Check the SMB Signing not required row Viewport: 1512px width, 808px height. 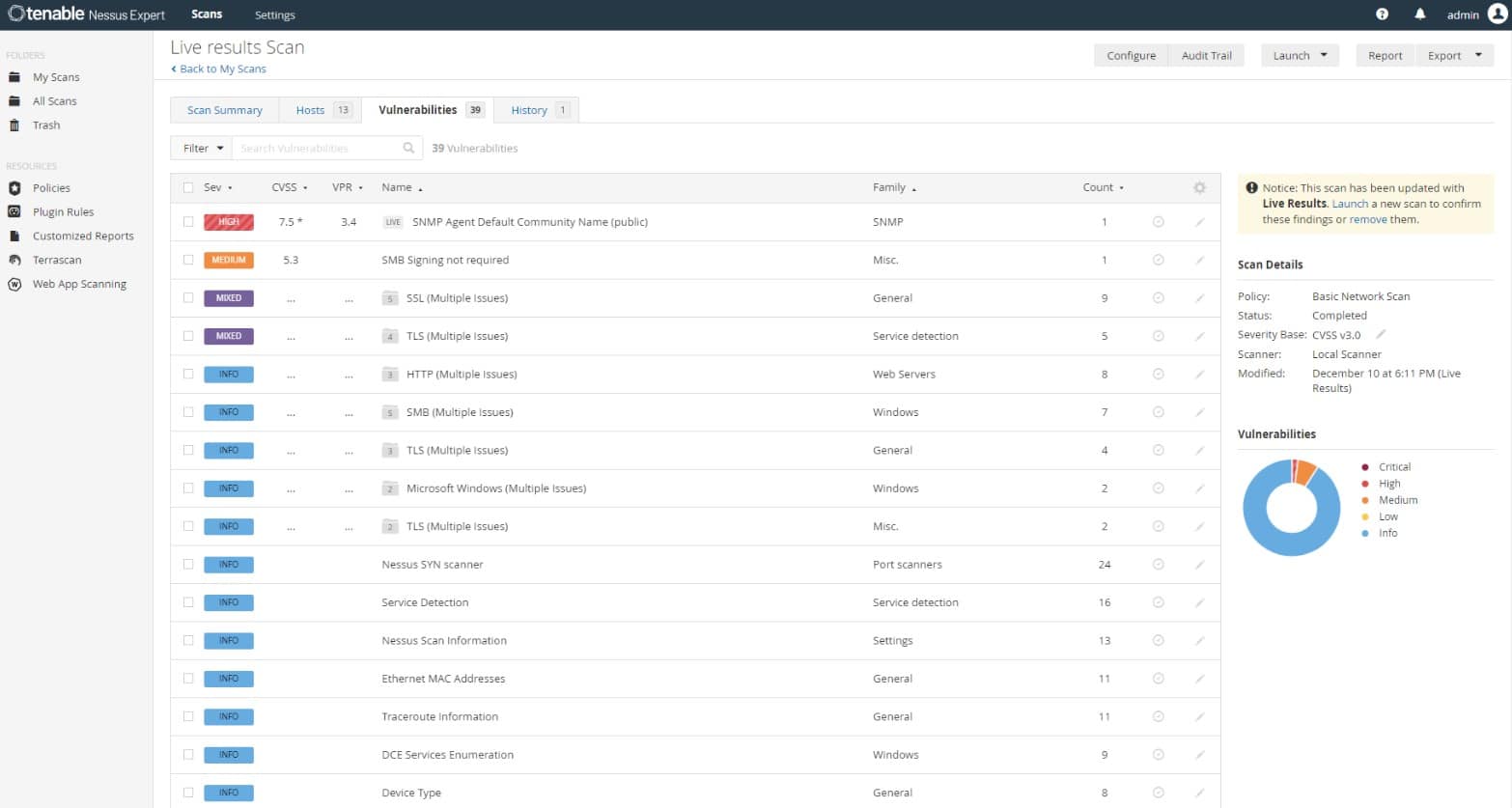coord(188,260)
